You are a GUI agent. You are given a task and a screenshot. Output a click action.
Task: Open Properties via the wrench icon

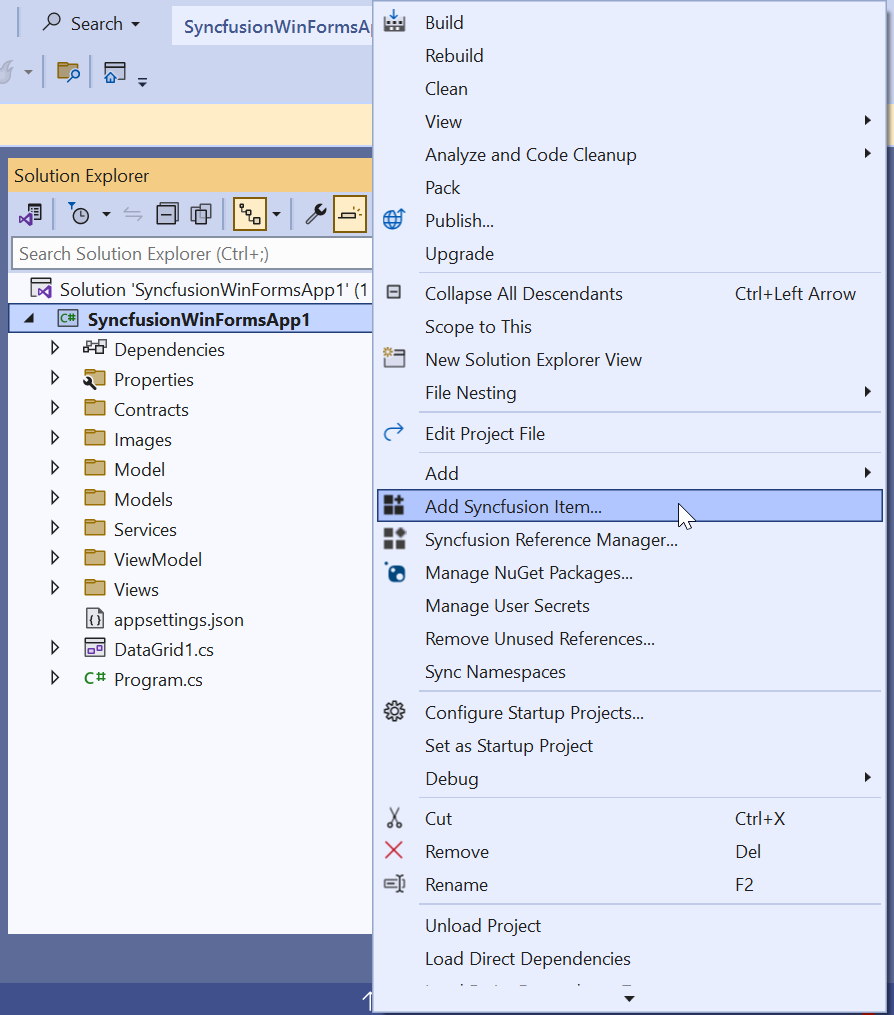click(315, 214)
